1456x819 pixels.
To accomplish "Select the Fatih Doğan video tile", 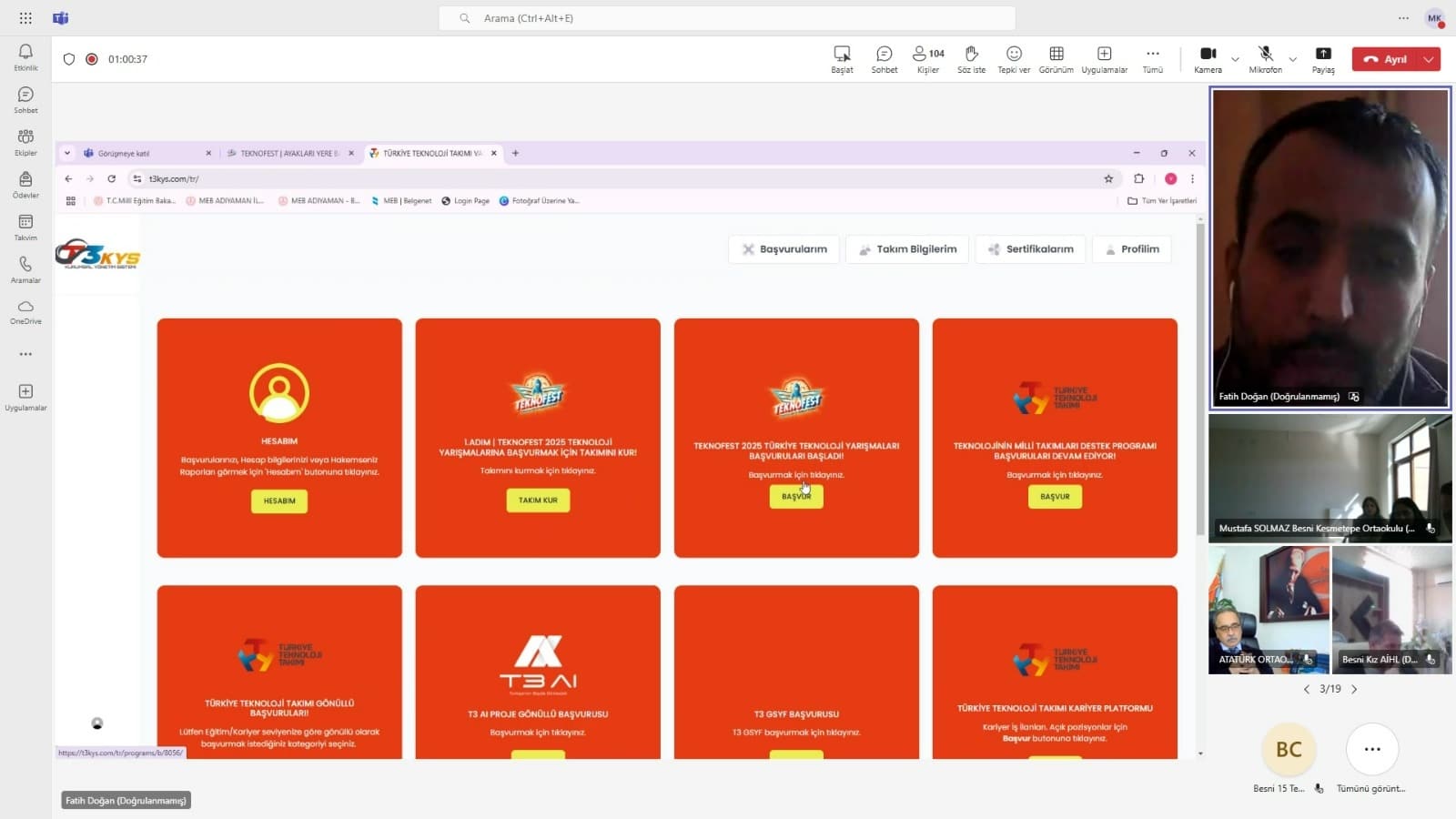I will 1330,248.
